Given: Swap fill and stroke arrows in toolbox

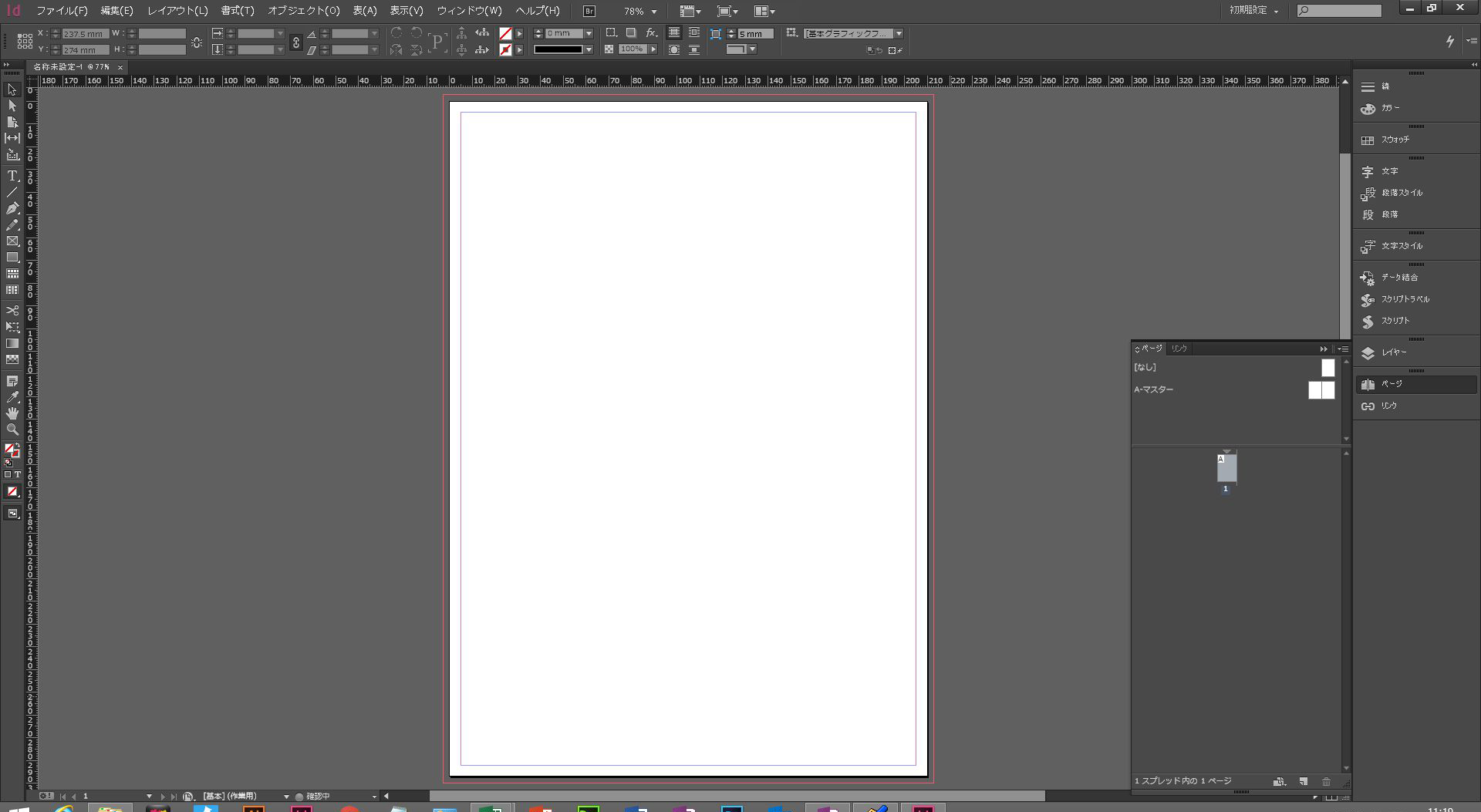Looking at the screenshot, I should point(17,446).
